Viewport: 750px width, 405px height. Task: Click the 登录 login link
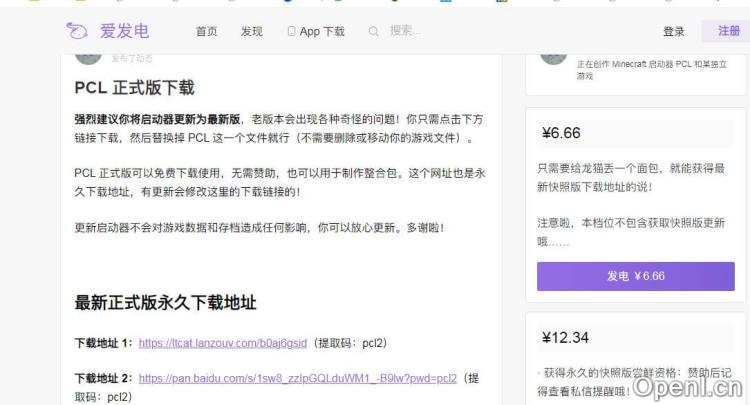click(674, 31)
